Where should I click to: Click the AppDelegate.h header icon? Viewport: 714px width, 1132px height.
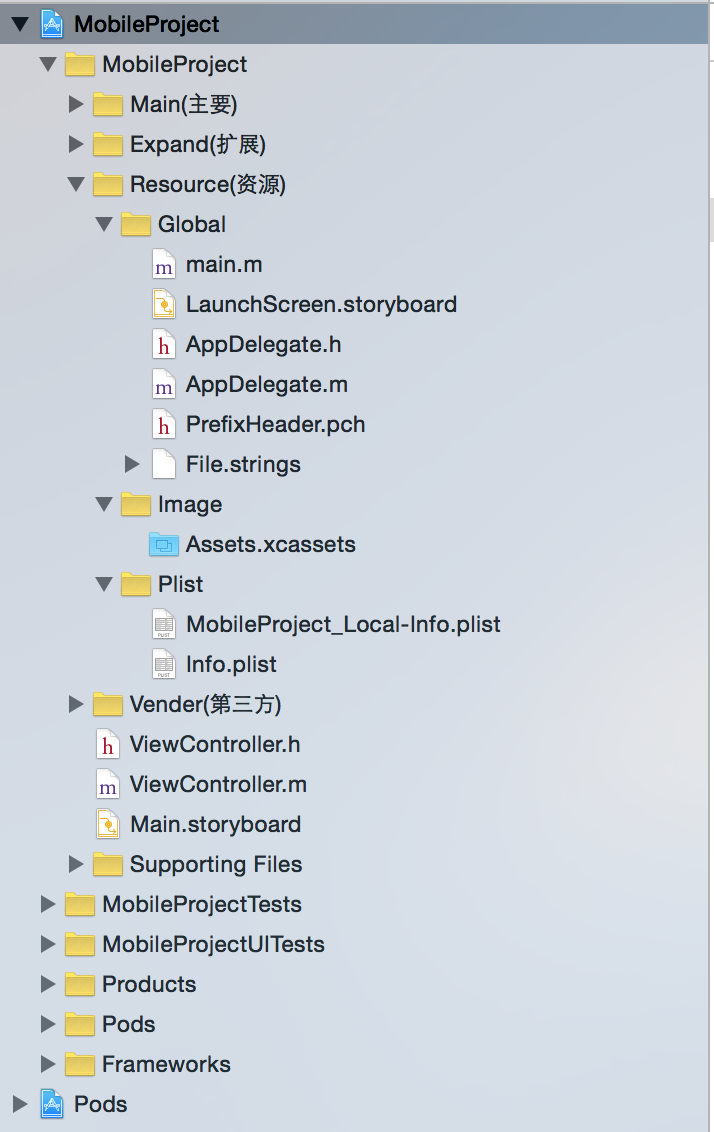[163, 345]
